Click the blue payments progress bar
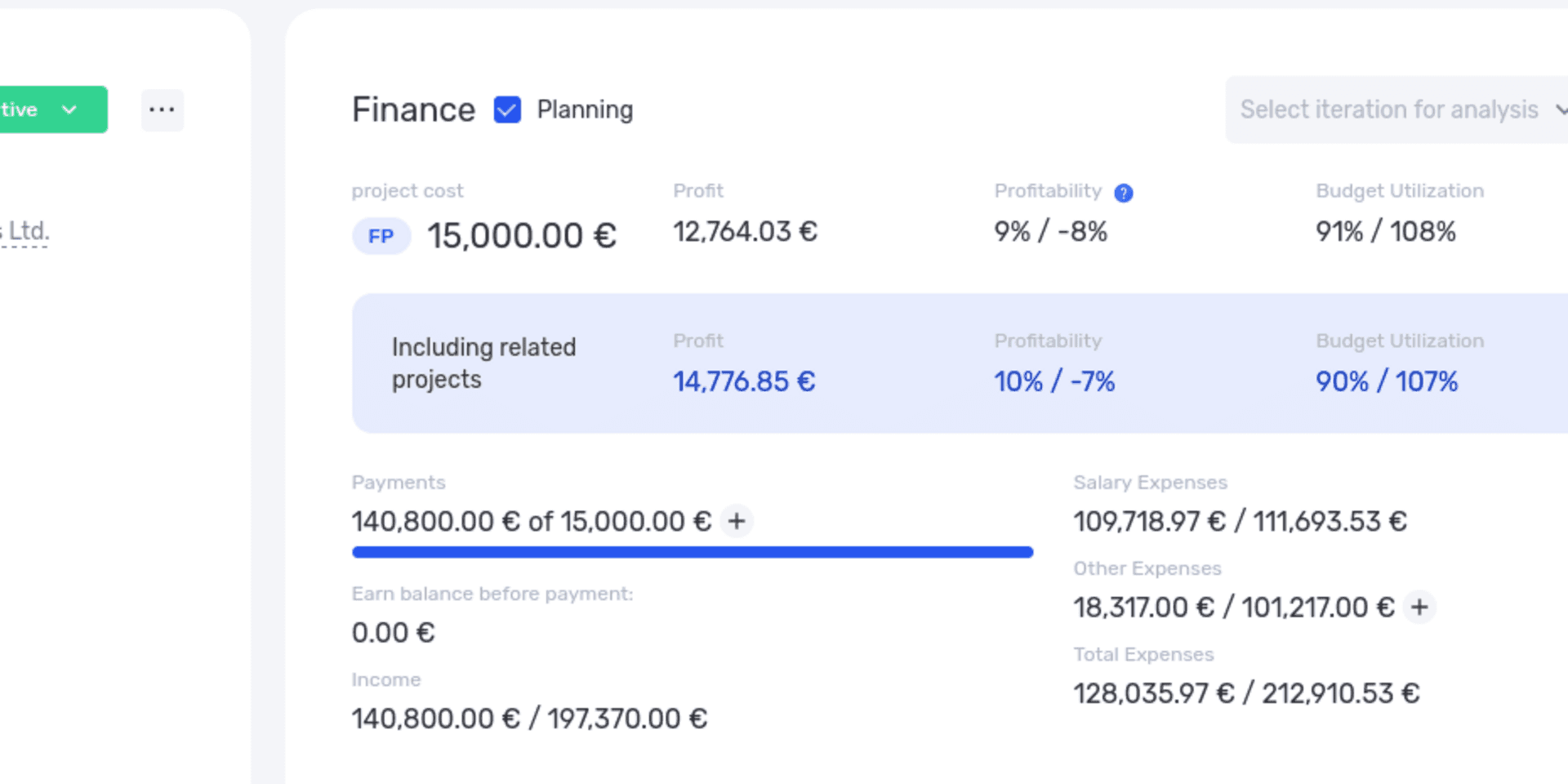This screenshot has width=1568, height=784. (x=693, y=553)
